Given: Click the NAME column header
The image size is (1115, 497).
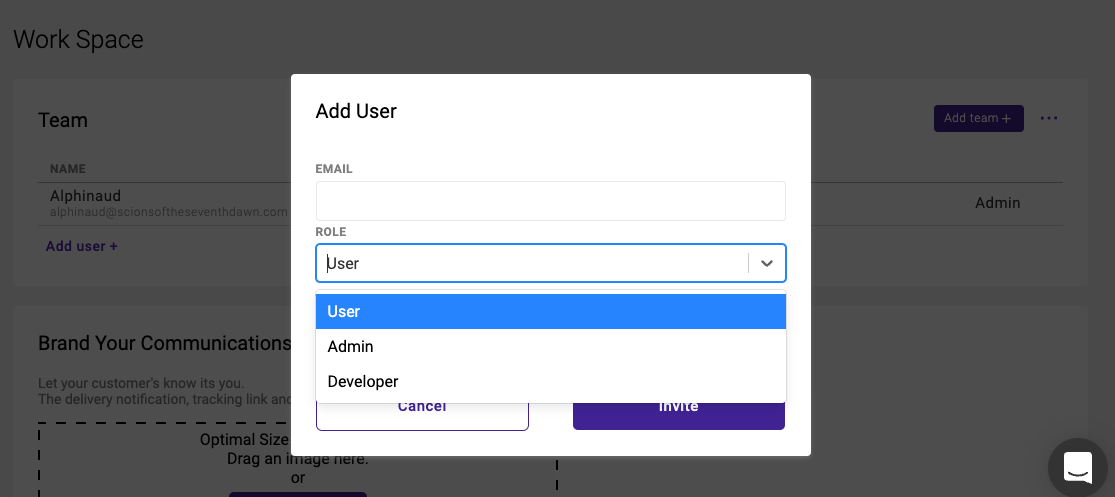Looking at the screenshot, I should point(68,169).
